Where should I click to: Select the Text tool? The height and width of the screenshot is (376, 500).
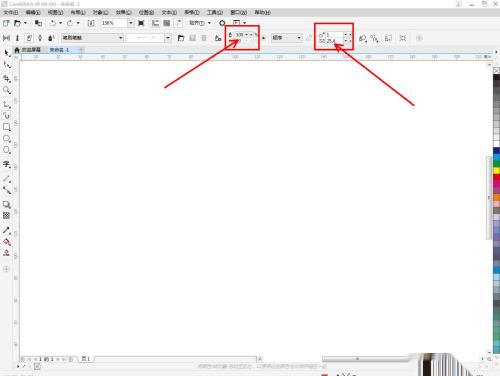6,164
